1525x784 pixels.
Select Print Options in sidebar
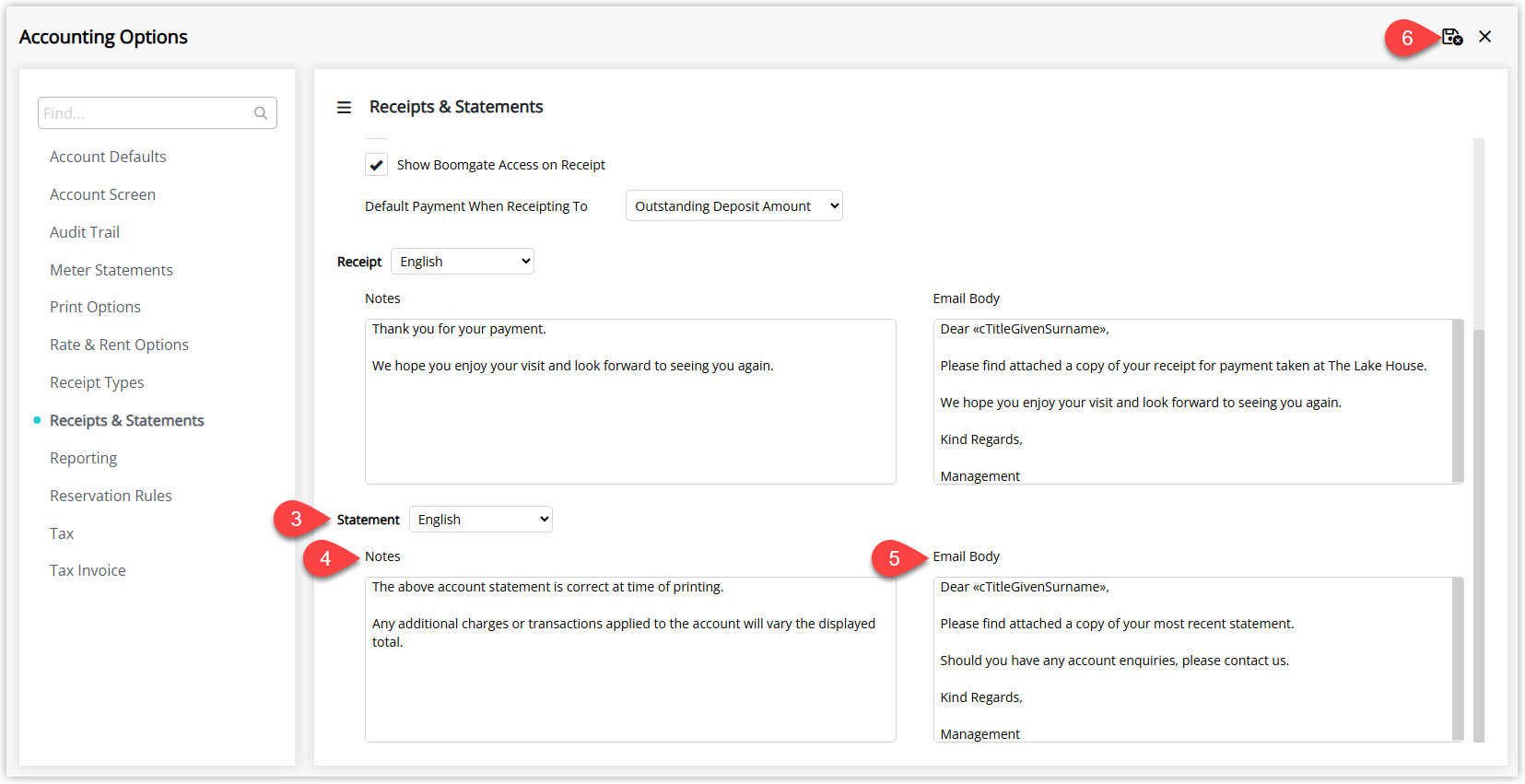pos(95,307)
